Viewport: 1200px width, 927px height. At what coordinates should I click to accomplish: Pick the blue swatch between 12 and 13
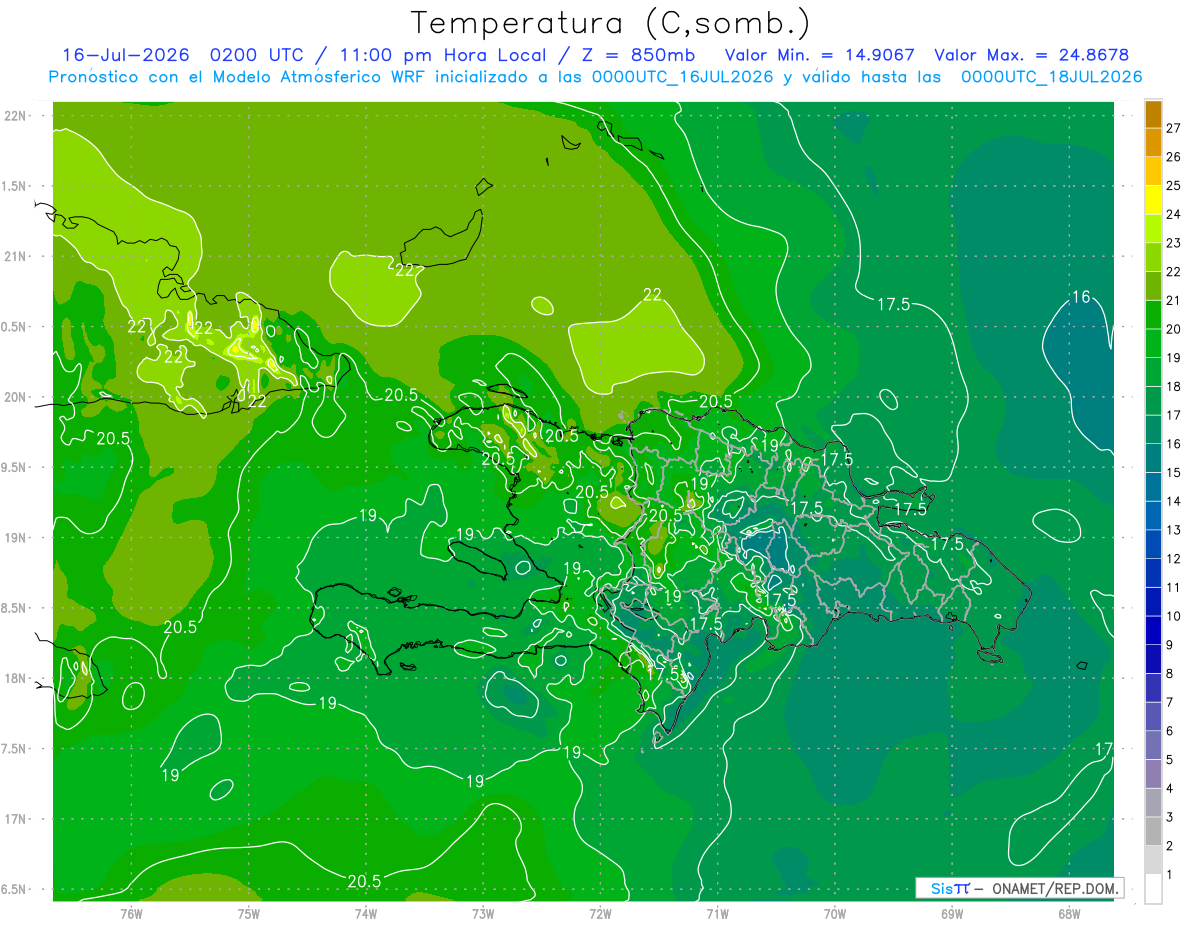pos(1153,544)
